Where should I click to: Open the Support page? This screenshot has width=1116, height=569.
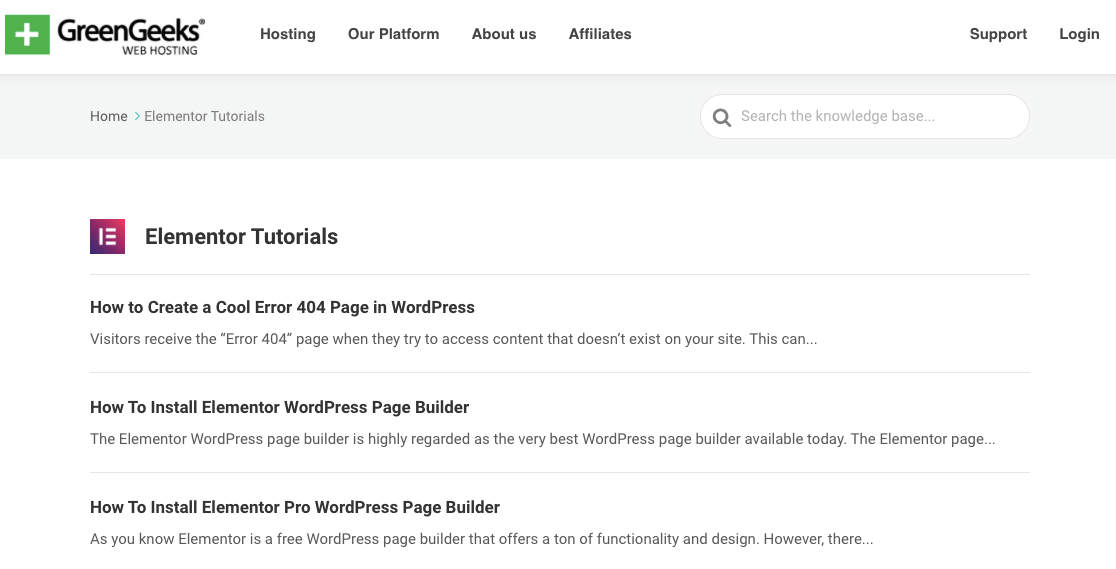998,34
